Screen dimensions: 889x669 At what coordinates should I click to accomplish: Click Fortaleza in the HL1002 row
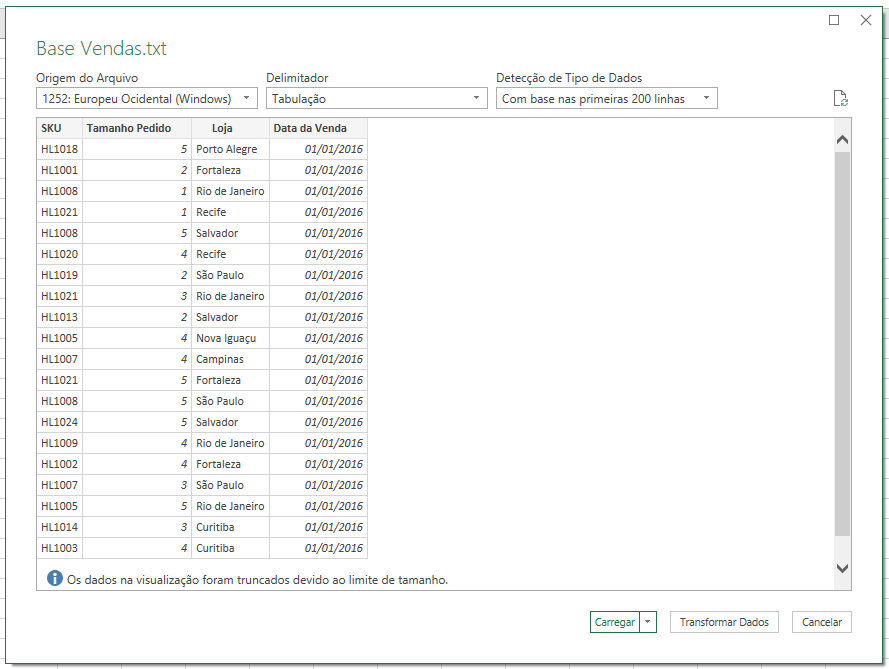[x=230, y=464]
